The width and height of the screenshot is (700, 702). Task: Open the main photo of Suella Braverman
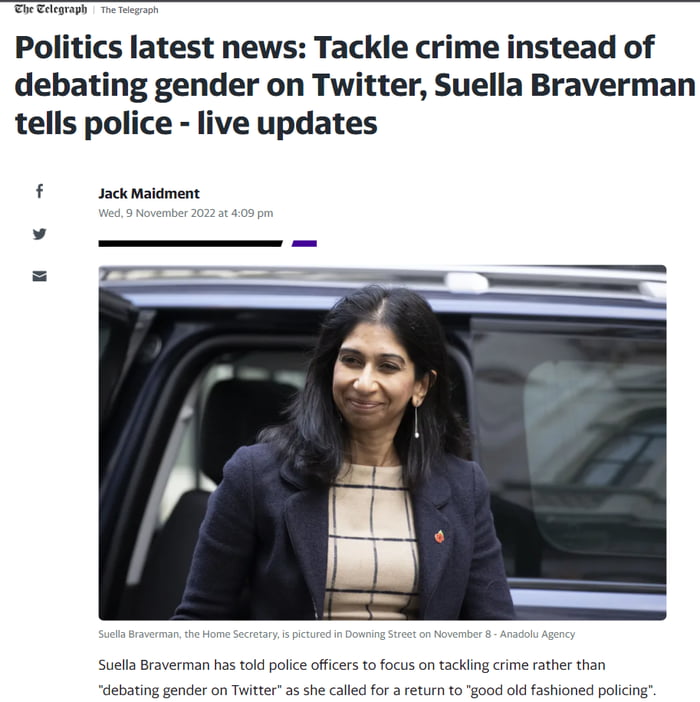(x=382, y=443)
